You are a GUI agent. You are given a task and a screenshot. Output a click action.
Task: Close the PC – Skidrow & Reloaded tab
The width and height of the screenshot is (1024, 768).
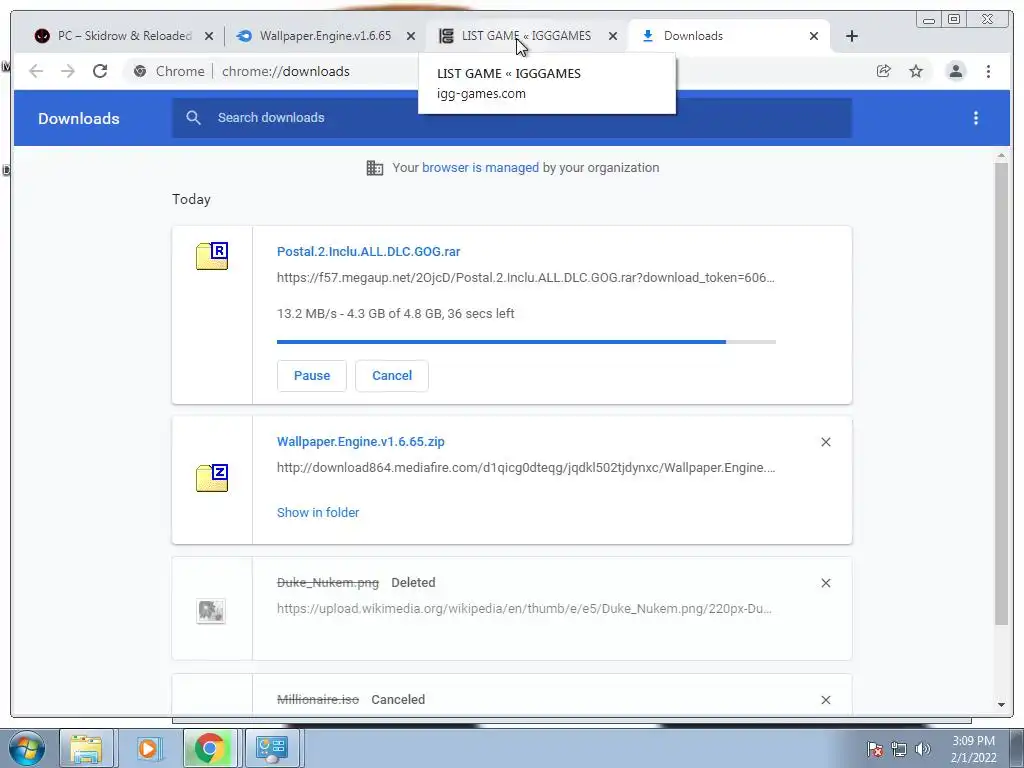(209, 37)
